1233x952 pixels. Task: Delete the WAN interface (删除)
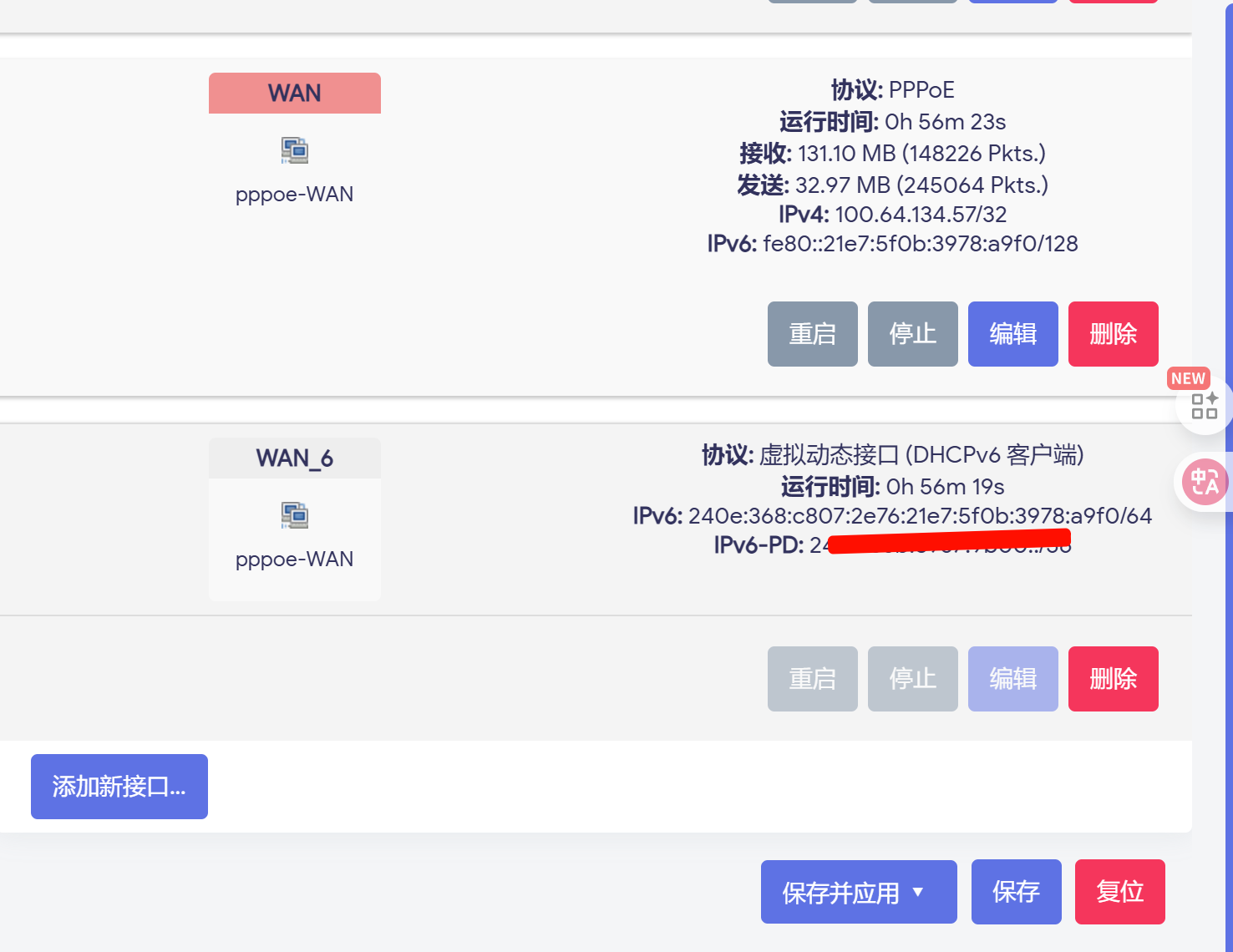tap(1113, 334)
